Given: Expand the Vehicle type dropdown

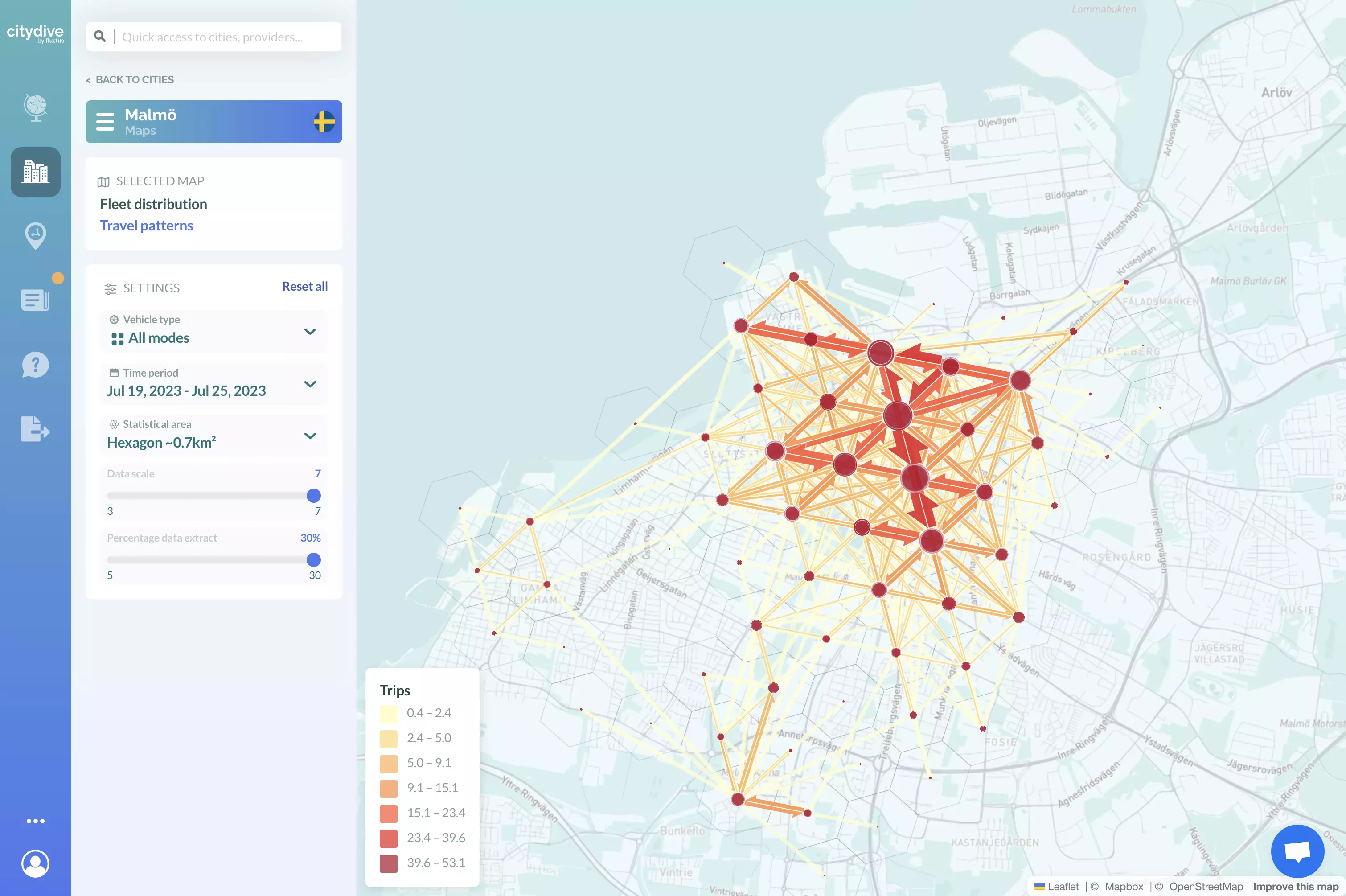Looking at the screenshot, I should coord(310,331).
